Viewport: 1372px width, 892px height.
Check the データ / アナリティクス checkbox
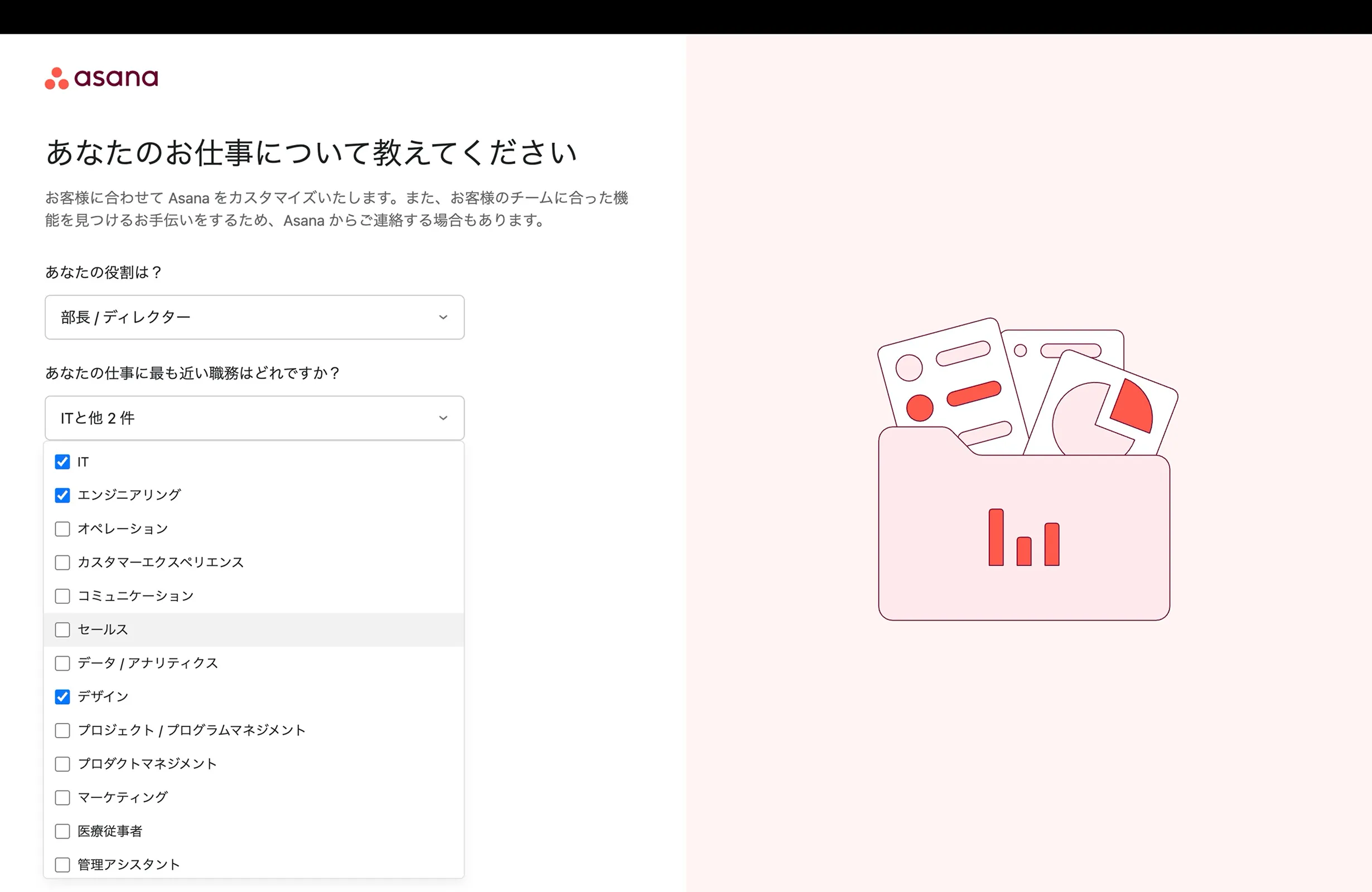pos(62,663)
